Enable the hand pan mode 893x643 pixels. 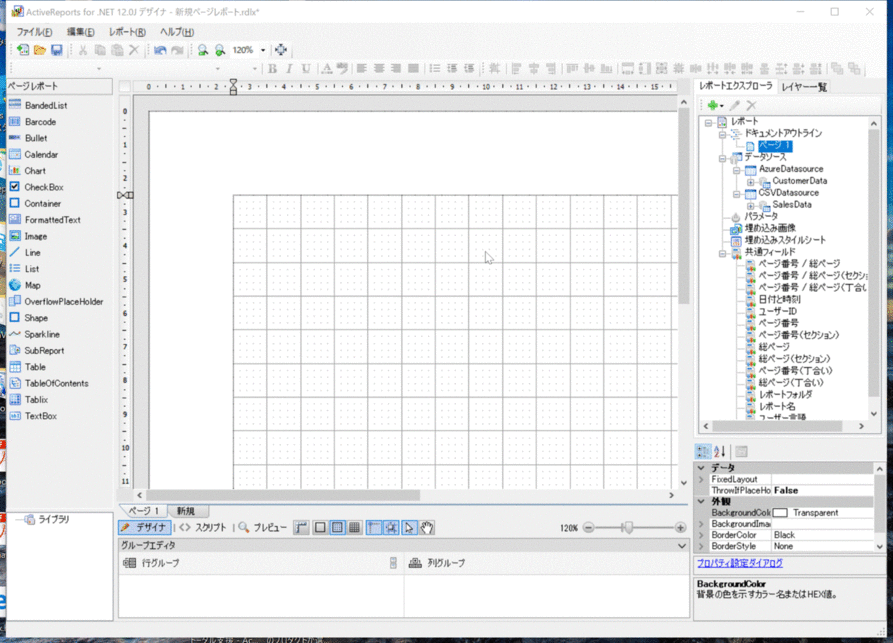pyautogui.click(x=427, y=528)
